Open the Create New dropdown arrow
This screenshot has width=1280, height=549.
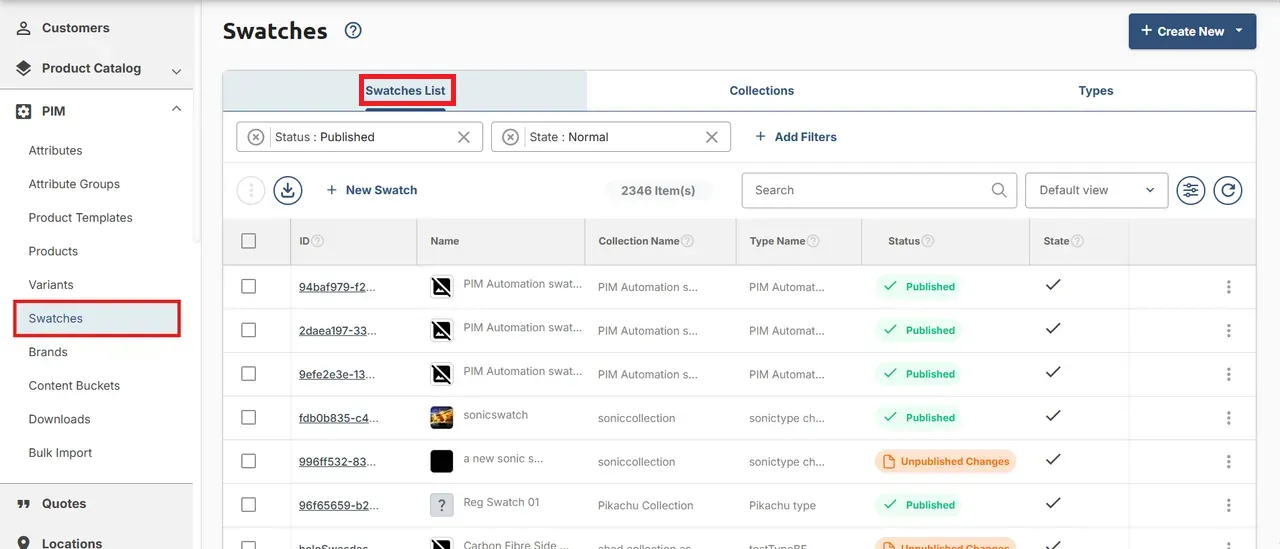1239,30
